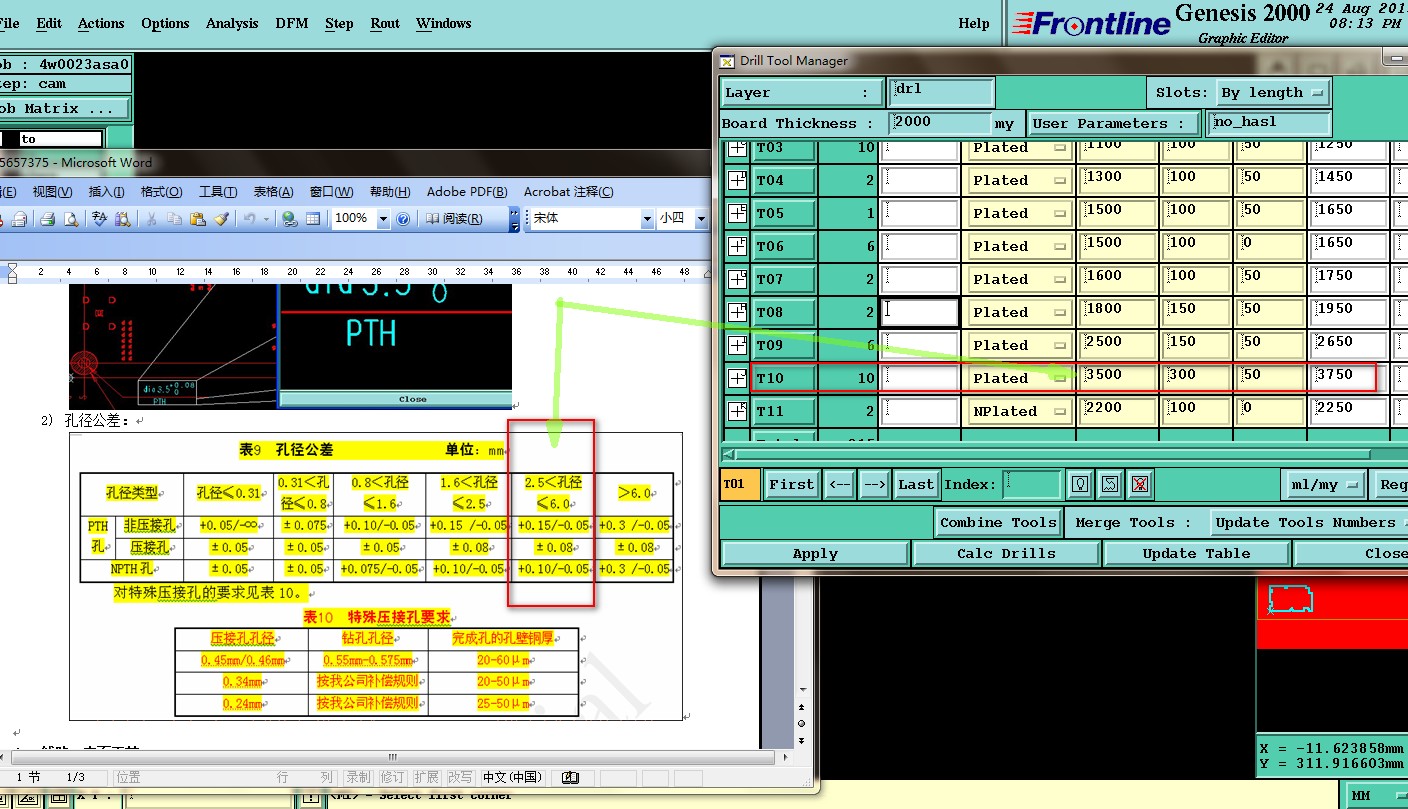Image resolution: width=1408 pixels, height=809 pixels.
Task: Open the 宋体 font name dropdown
Action: [x=645, y=218]
